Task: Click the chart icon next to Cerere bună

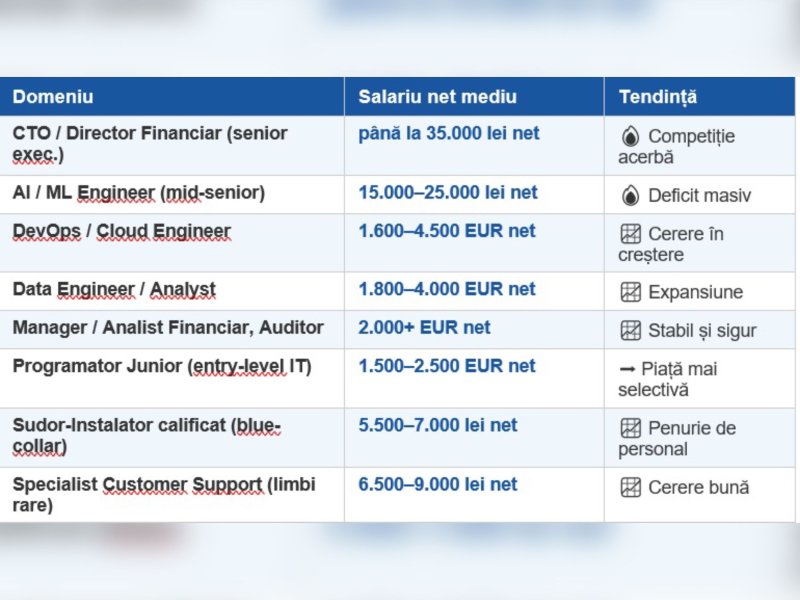Action: click(630, 488)
